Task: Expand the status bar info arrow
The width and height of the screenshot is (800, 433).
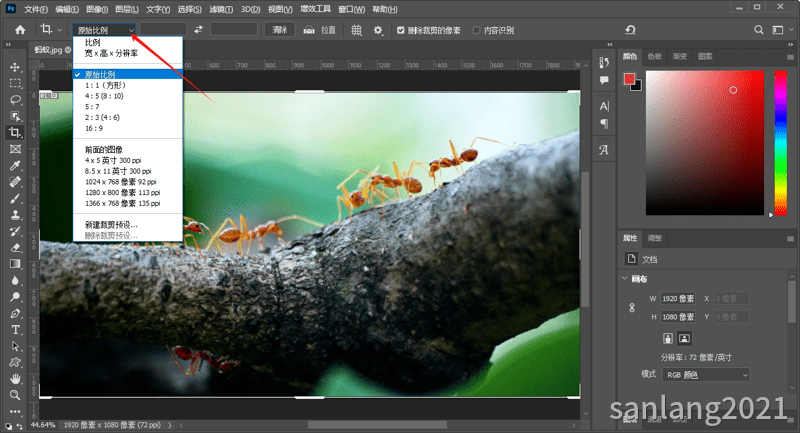Action: pos(169,425)
